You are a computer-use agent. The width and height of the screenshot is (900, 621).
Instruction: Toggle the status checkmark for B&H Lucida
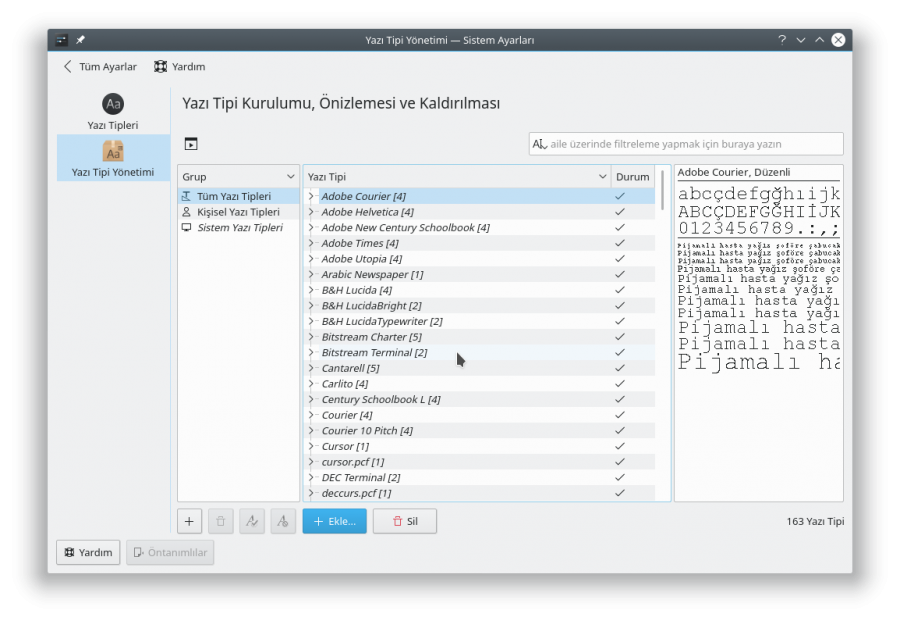pyautogui.click(x=620, y=290)
